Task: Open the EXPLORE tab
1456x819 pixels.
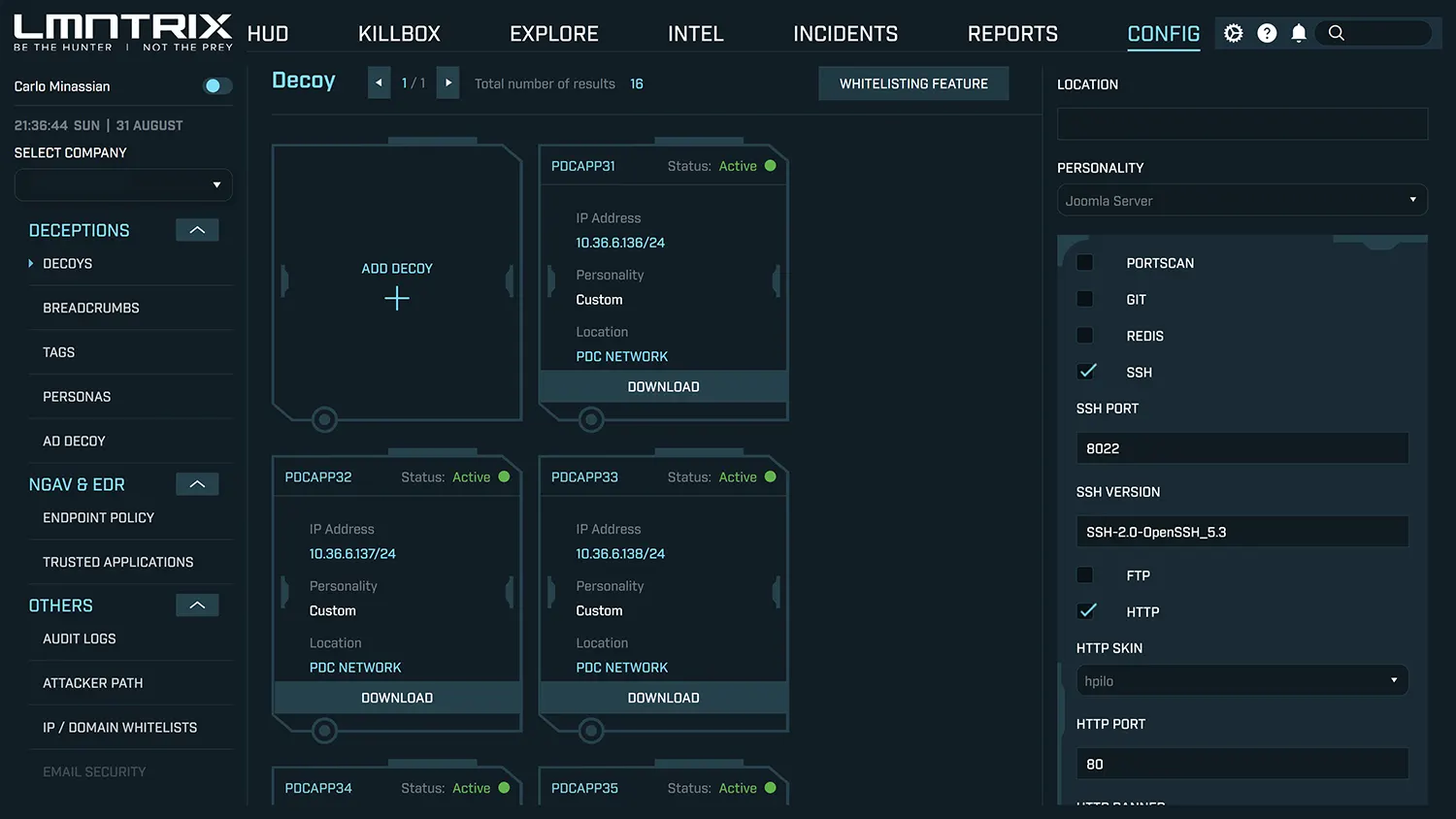Action: tap(554, 34)
